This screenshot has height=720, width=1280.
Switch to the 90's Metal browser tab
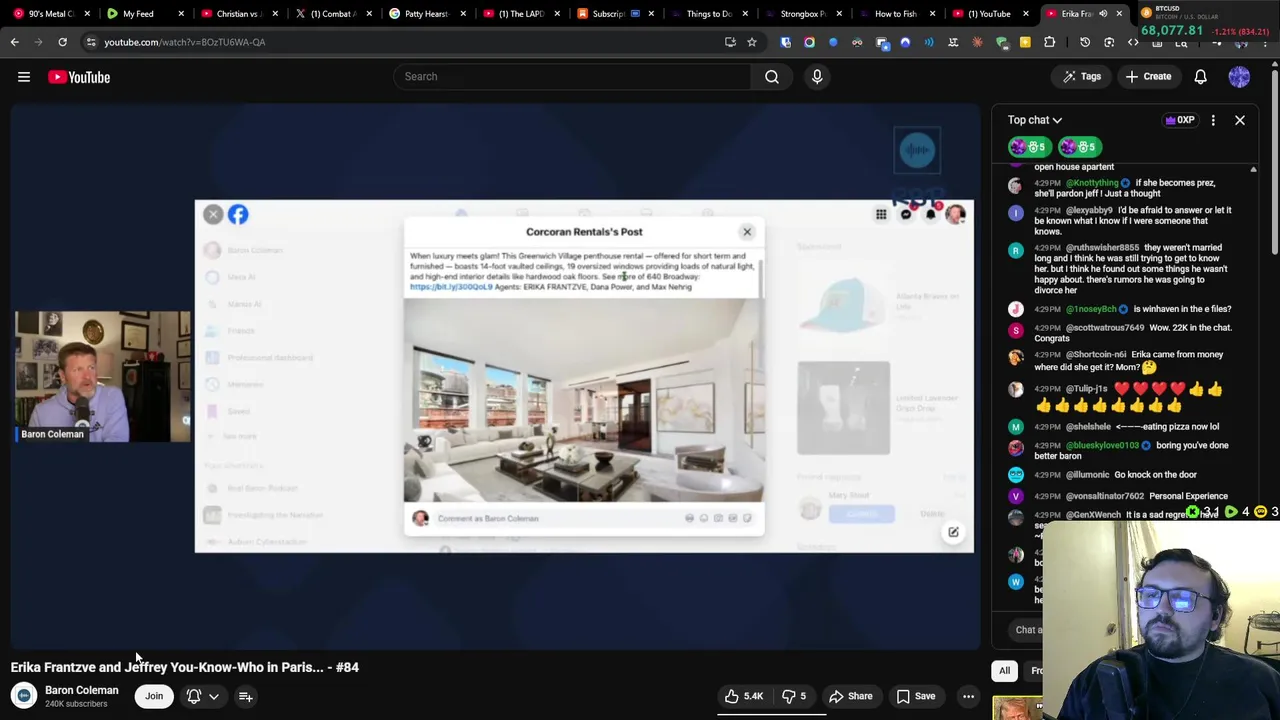[x=50, y=14]
